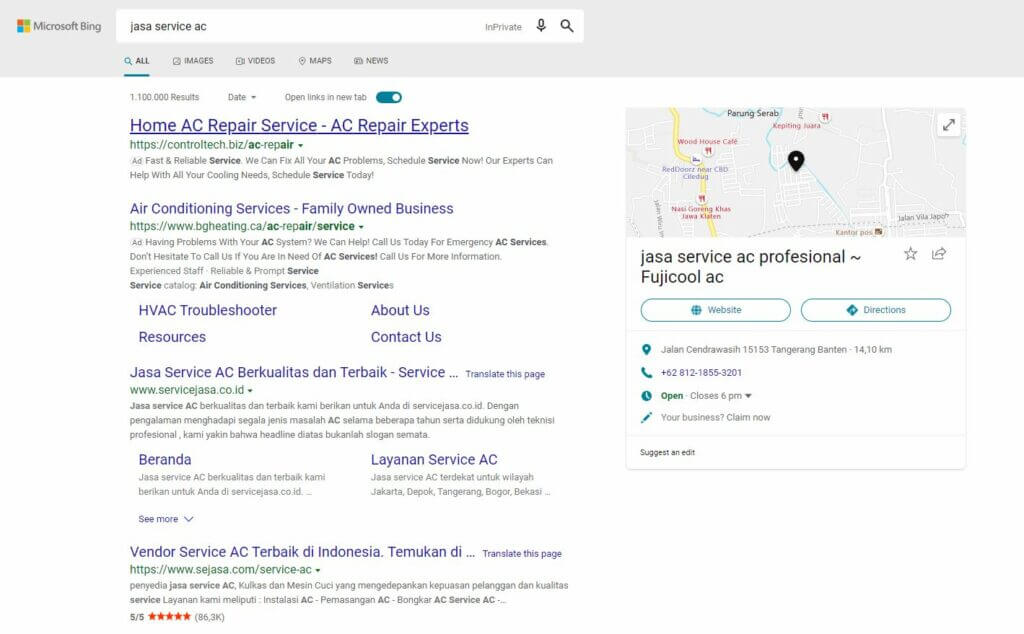Viewport: 1024px width, 634px height.
Task: Open Air Conditioning Services Family Owned Business link
Action: [x=291, y=208]
